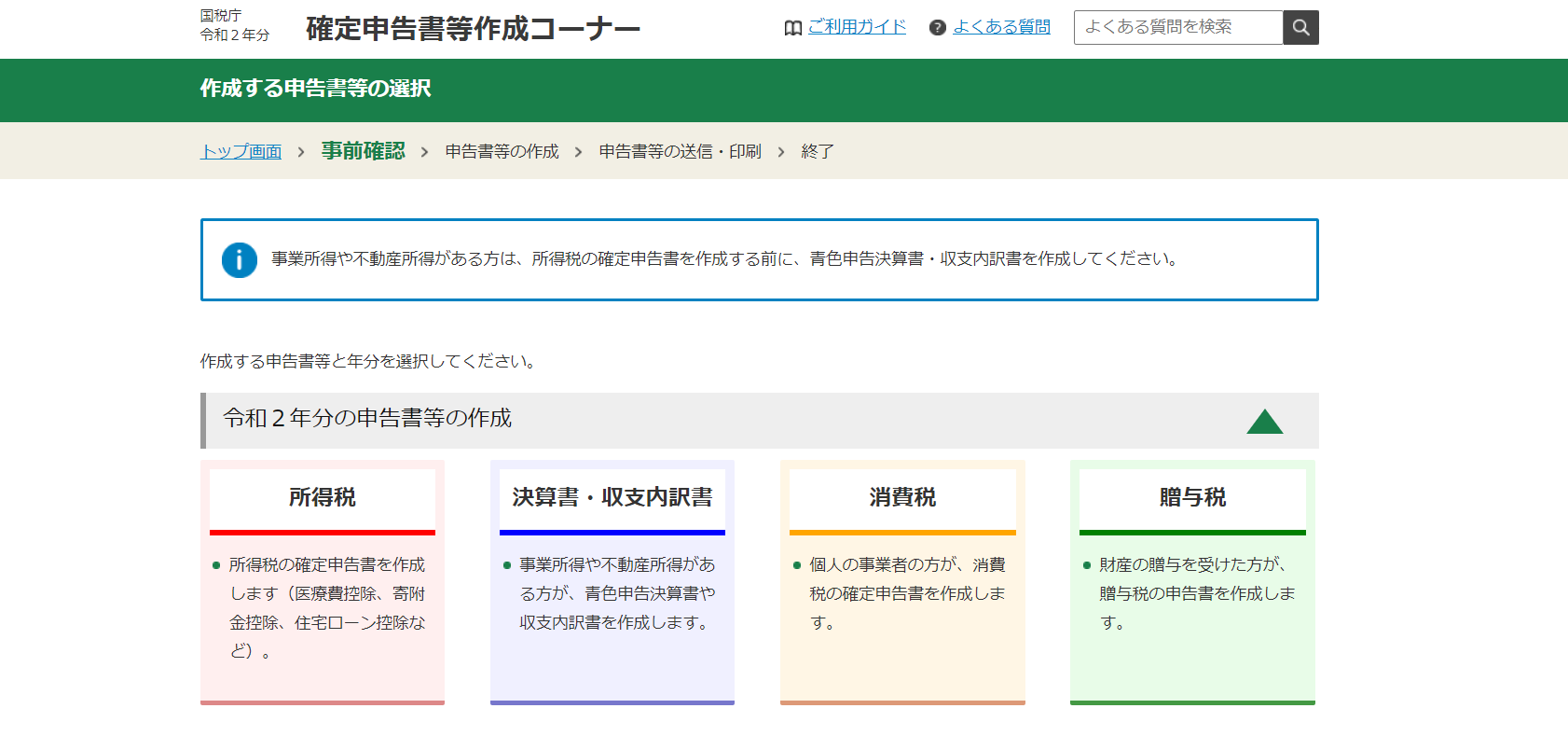Choose the 贈与税 card heading
This screenshot has width=1568, height=750.
coord(1192,498)
